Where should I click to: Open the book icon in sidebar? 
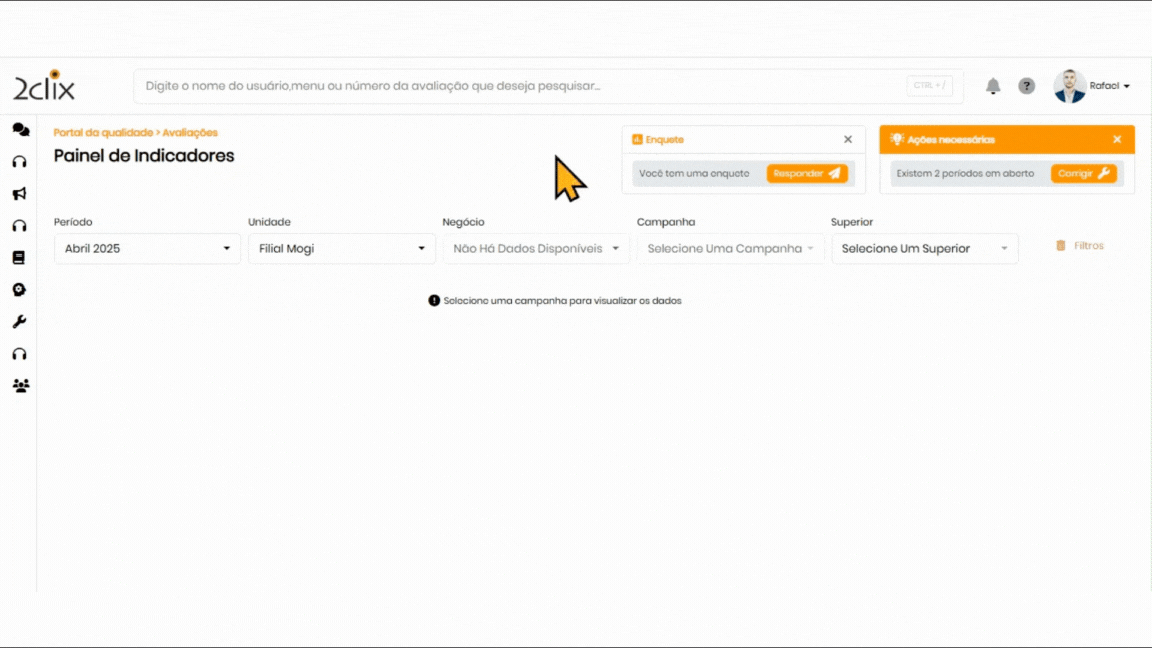19,258
